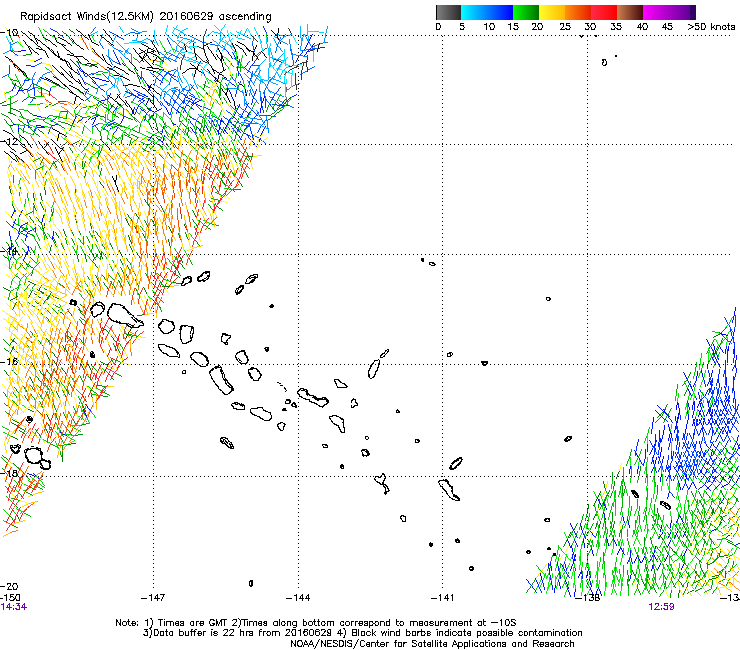
Task: Click the gray 0-5 knots legend swatch
Action: click(x=448, y=12)
